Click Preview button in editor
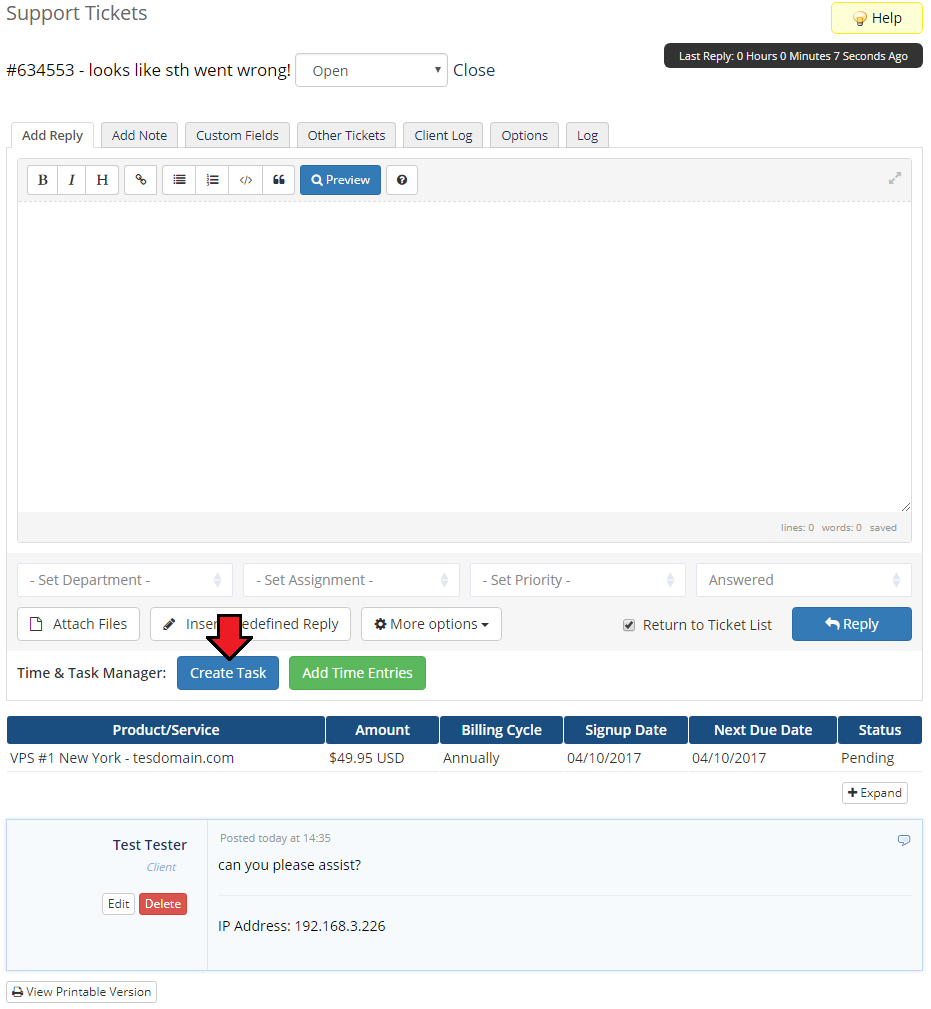This screenshot has width=931, height=1009. tap(340, 180)
